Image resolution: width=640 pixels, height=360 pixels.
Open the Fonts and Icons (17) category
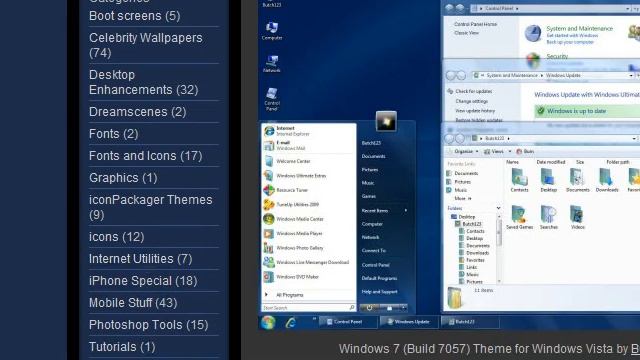pyautogui.click(x=146, y=156)
